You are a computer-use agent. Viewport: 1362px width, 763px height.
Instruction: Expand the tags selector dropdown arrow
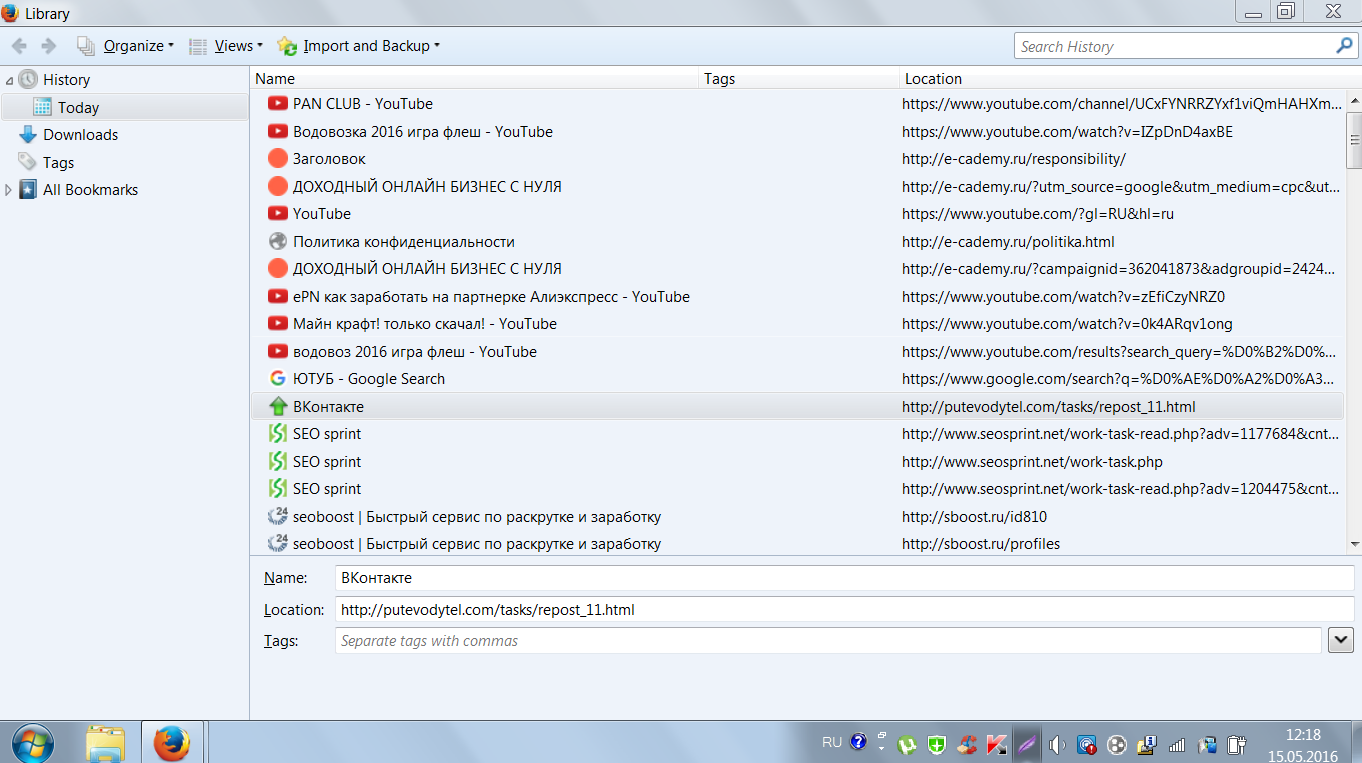coord(1340,641)
